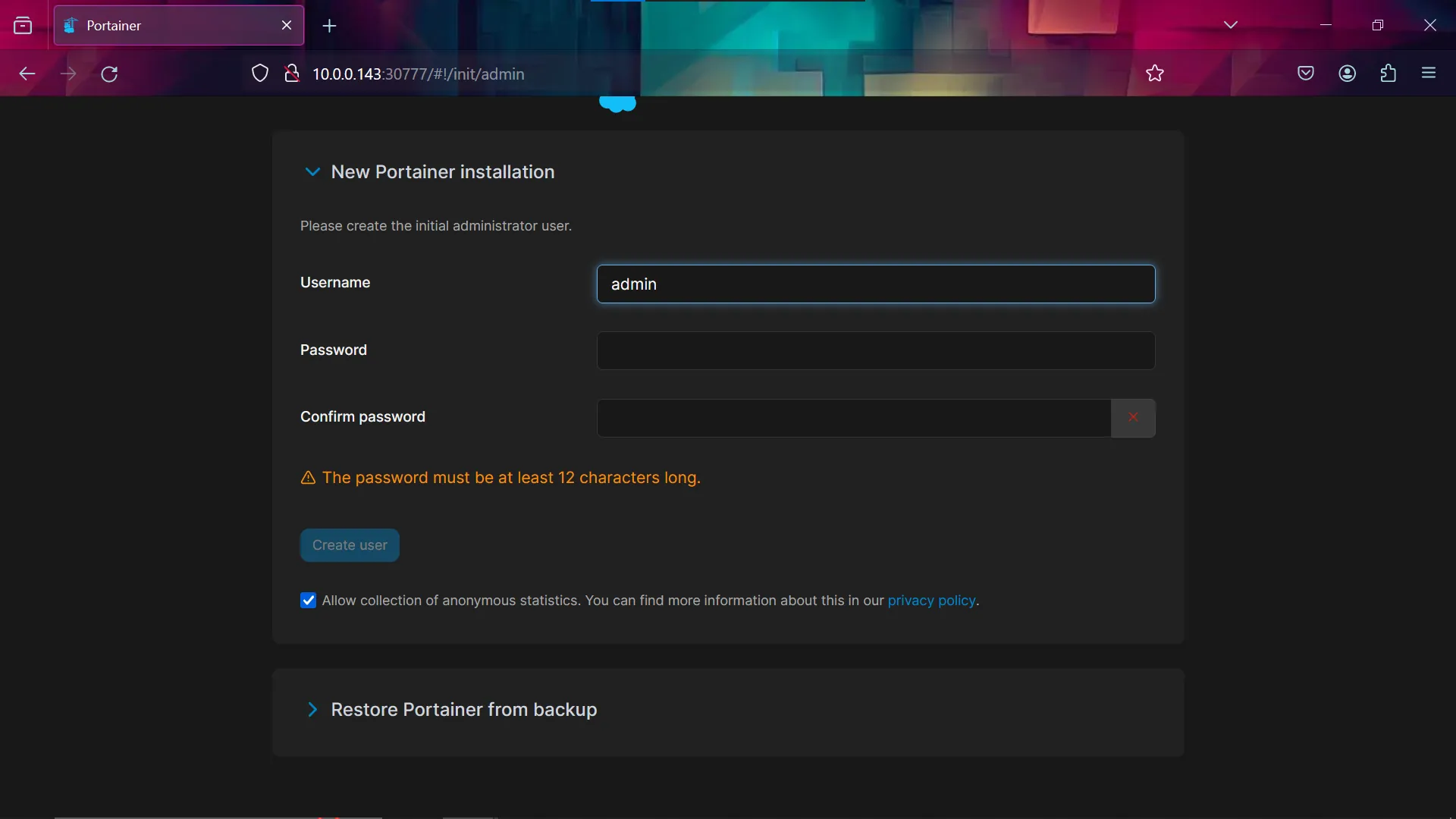This screenshot has width=1456, height=819.
Task: Uncheck the anonymous statistics collection checkbox
Action: coord(308,601)
